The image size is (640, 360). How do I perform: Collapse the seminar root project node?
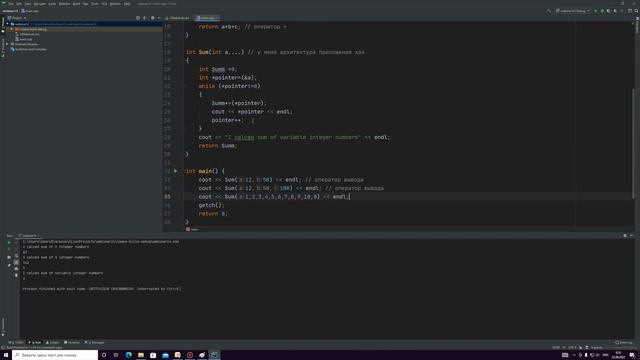tap(7, 24)
